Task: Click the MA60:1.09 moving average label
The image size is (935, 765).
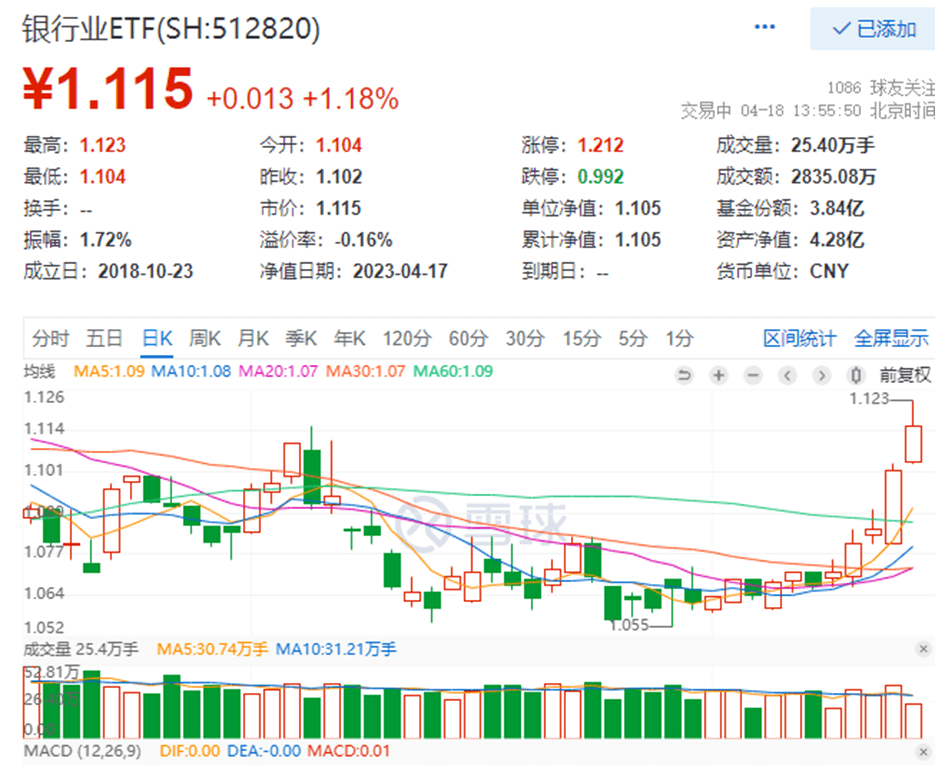Action: (x=453, y=371)
